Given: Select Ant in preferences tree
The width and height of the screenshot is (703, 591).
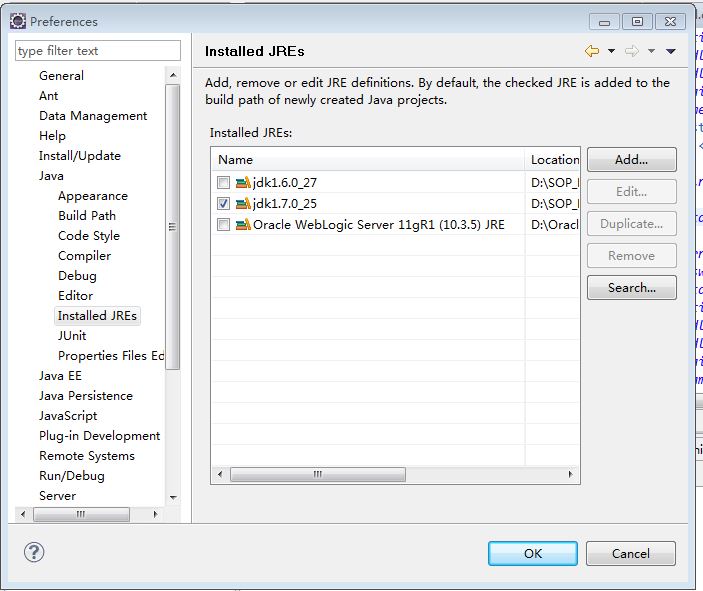Looking at the screenshot, I should pyautogui.click(x=48, y=96).
